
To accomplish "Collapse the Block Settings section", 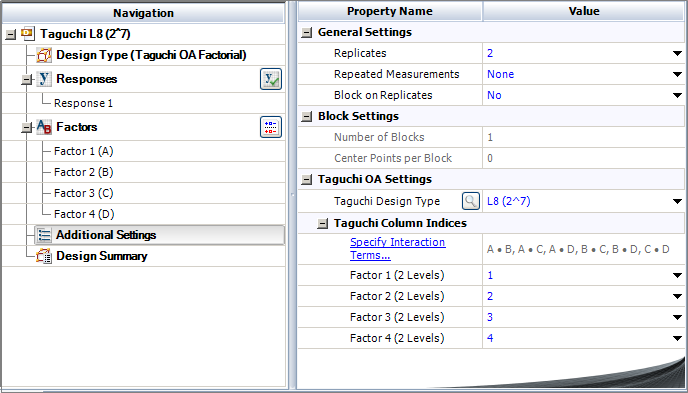I will click(307, 117).
